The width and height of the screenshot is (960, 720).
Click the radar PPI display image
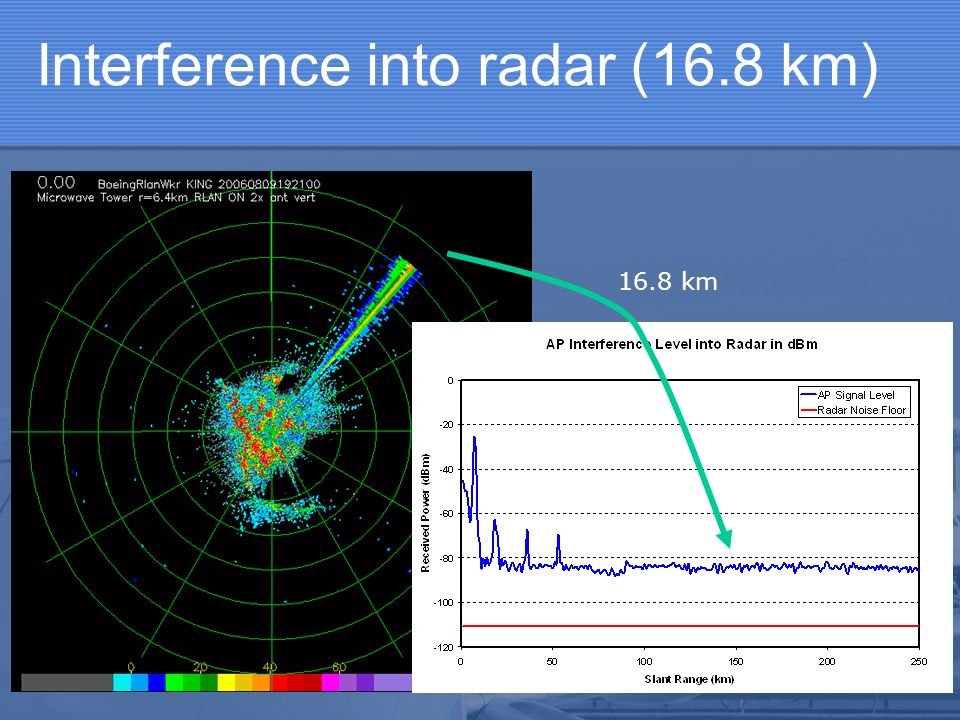(x=271, y=431)
